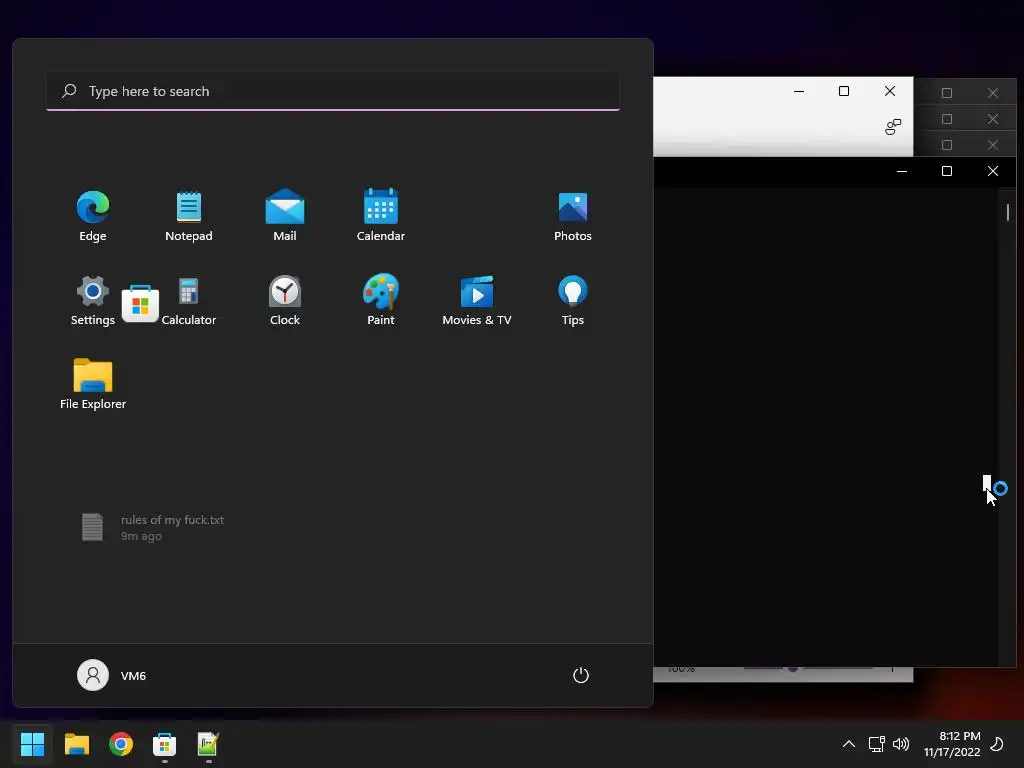The image size is (1024, 768).
Task: Launch the Photos app
Action: [573, 216]
